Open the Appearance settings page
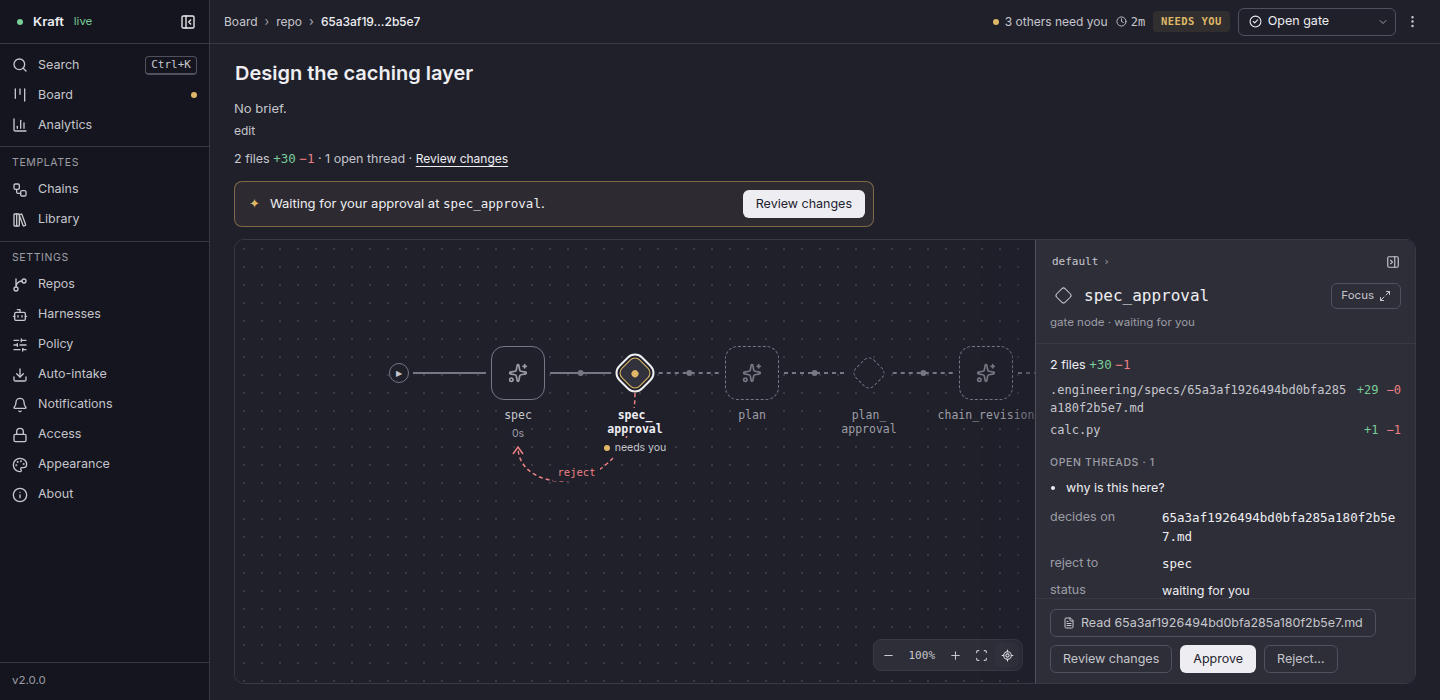Viewport: 1440px width, 700px height. pyautogui.click(x=104, y=464)
